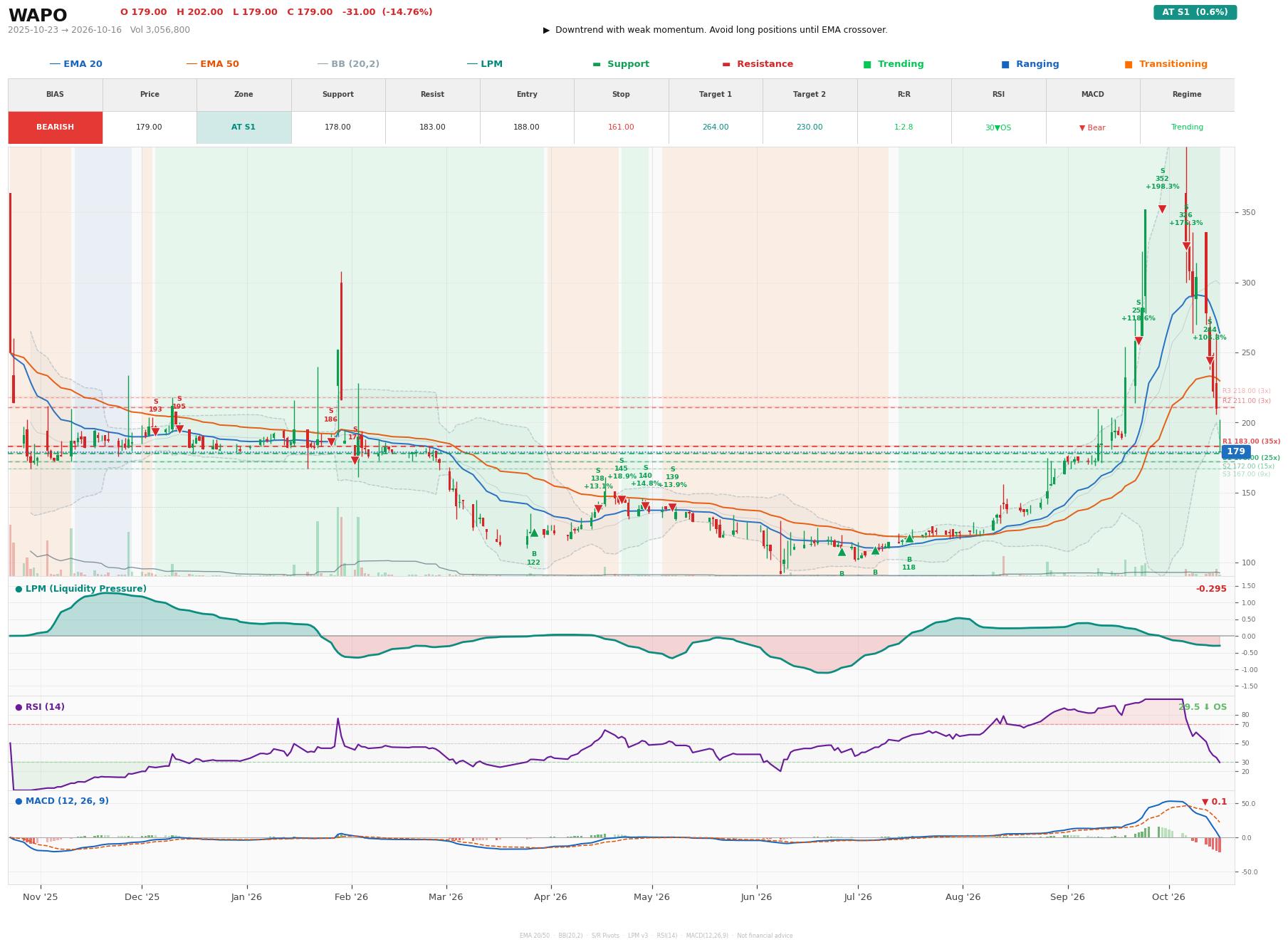The image size is (1288, 947).
Task: Click the Trending regime legend swatch
Action: tap(866, 64)
